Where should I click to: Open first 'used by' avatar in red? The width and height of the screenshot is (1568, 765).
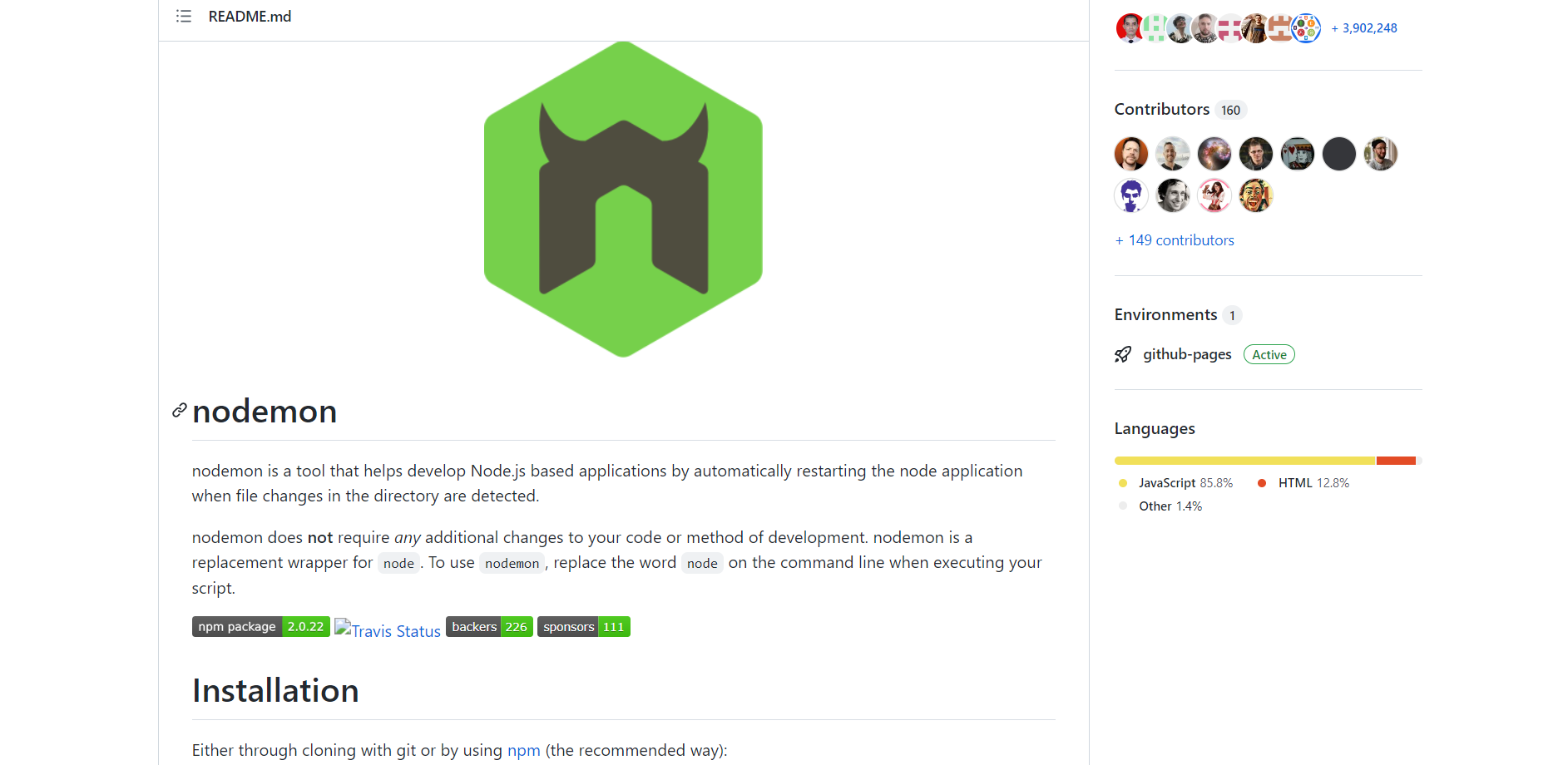(x=1130, y=28)
